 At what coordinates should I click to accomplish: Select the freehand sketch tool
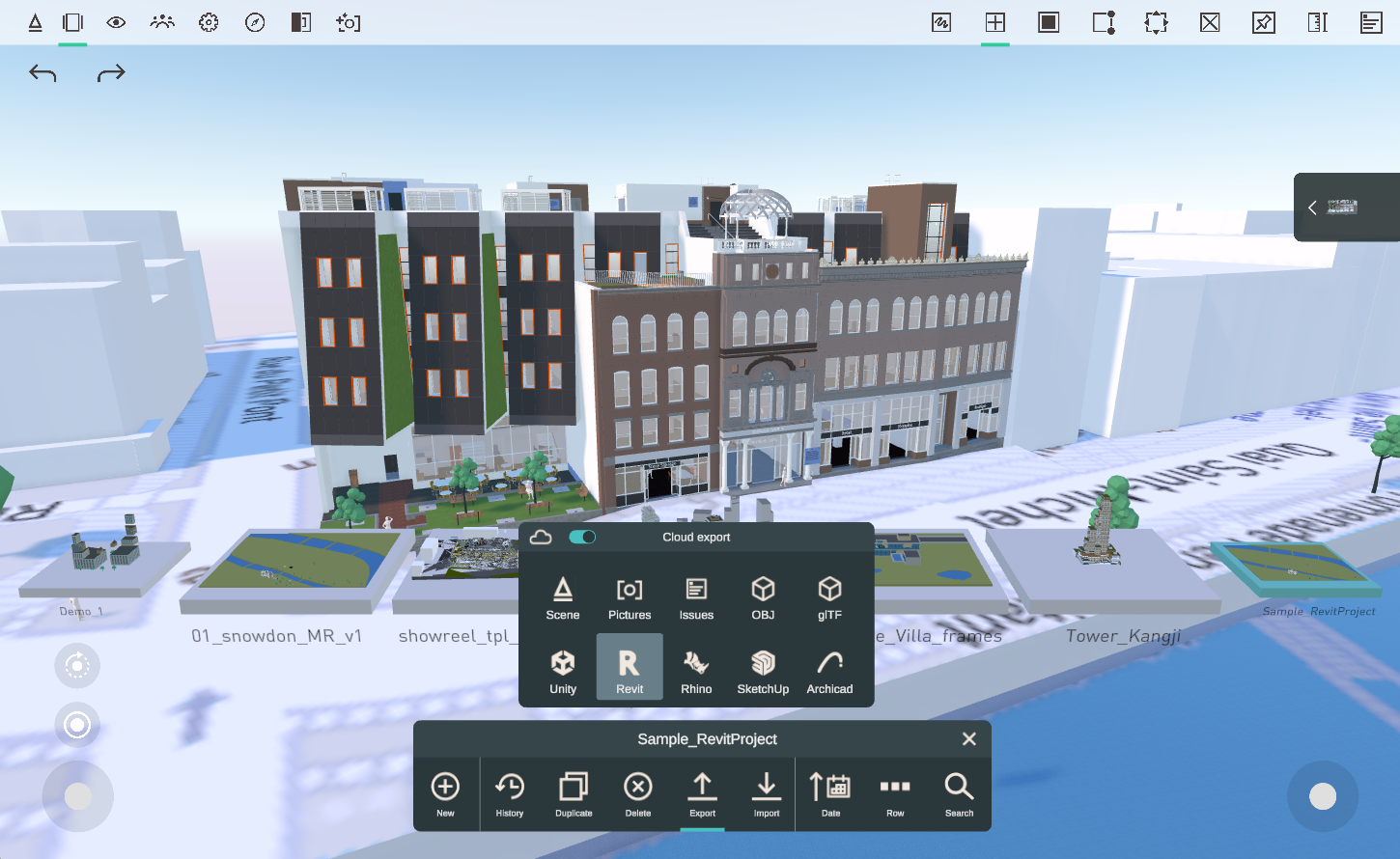pyautogui.click(x=941, y=21)
